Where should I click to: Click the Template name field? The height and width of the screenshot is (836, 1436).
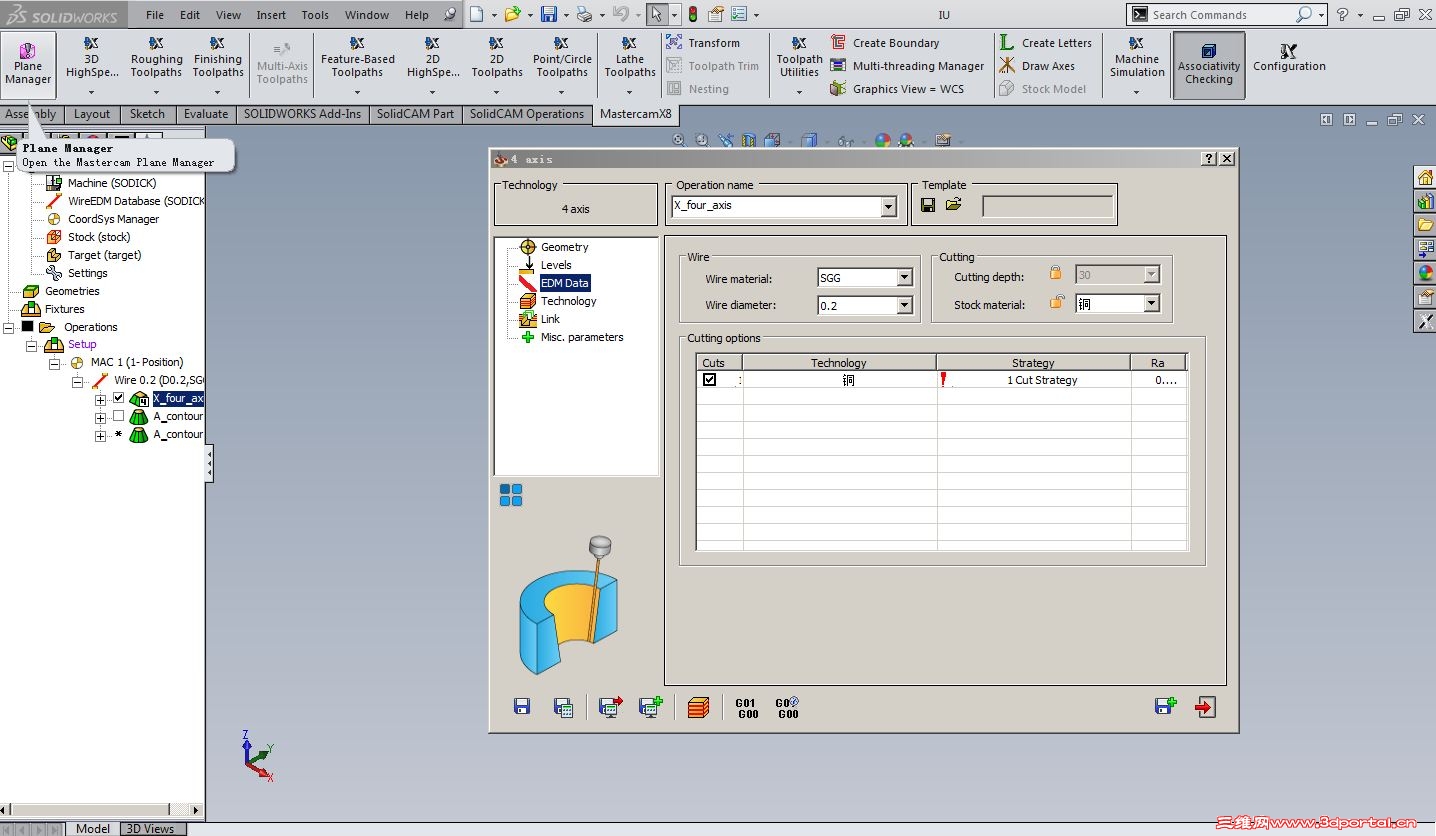click(x=1048, y=206)
